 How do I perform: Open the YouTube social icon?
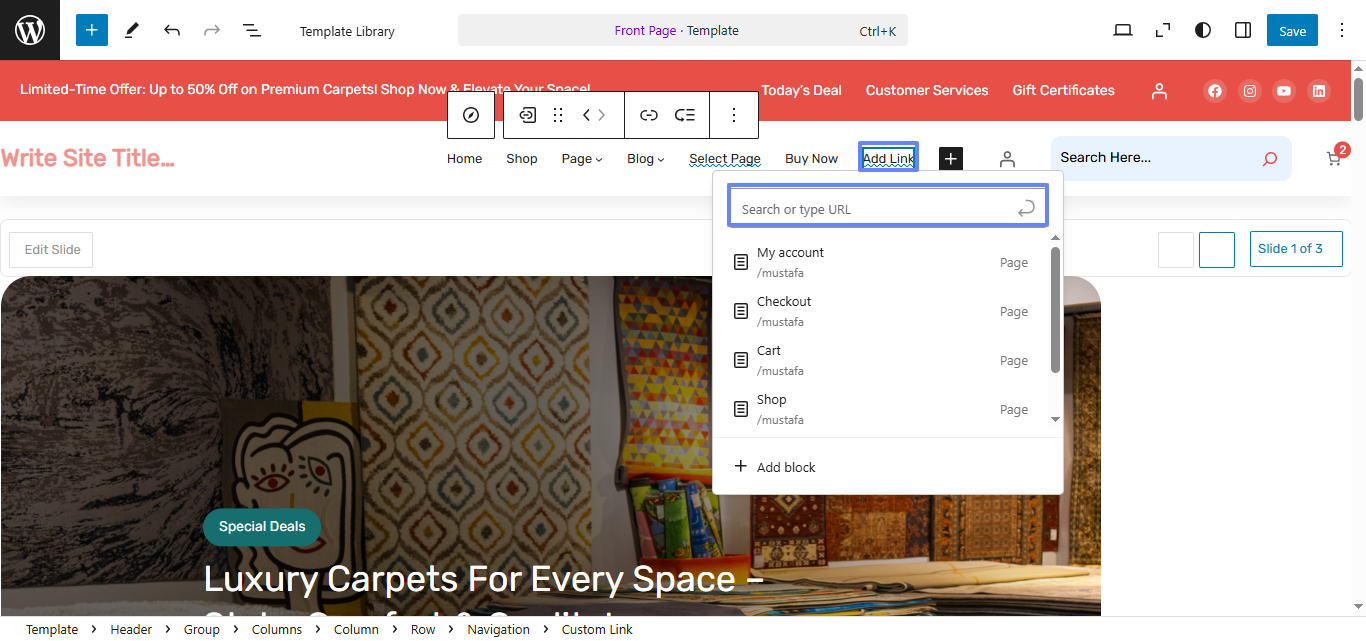pos(1284,91)
